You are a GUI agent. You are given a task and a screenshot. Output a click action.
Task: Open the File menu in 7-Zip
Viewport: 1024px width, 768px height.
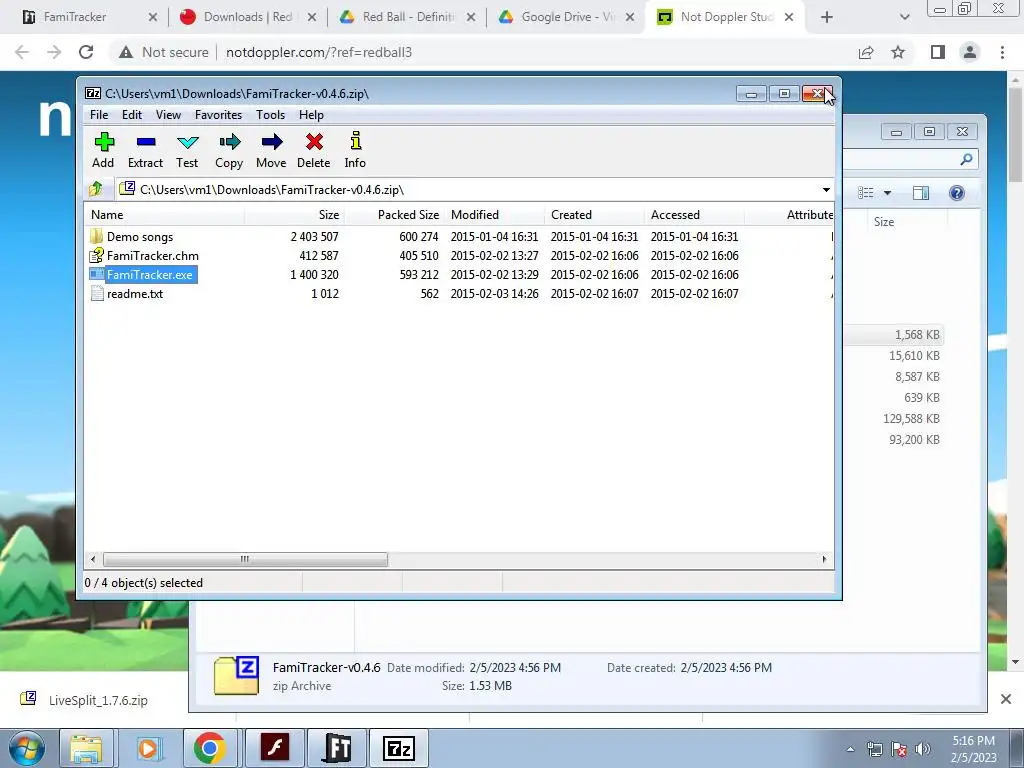click(99, 115)
